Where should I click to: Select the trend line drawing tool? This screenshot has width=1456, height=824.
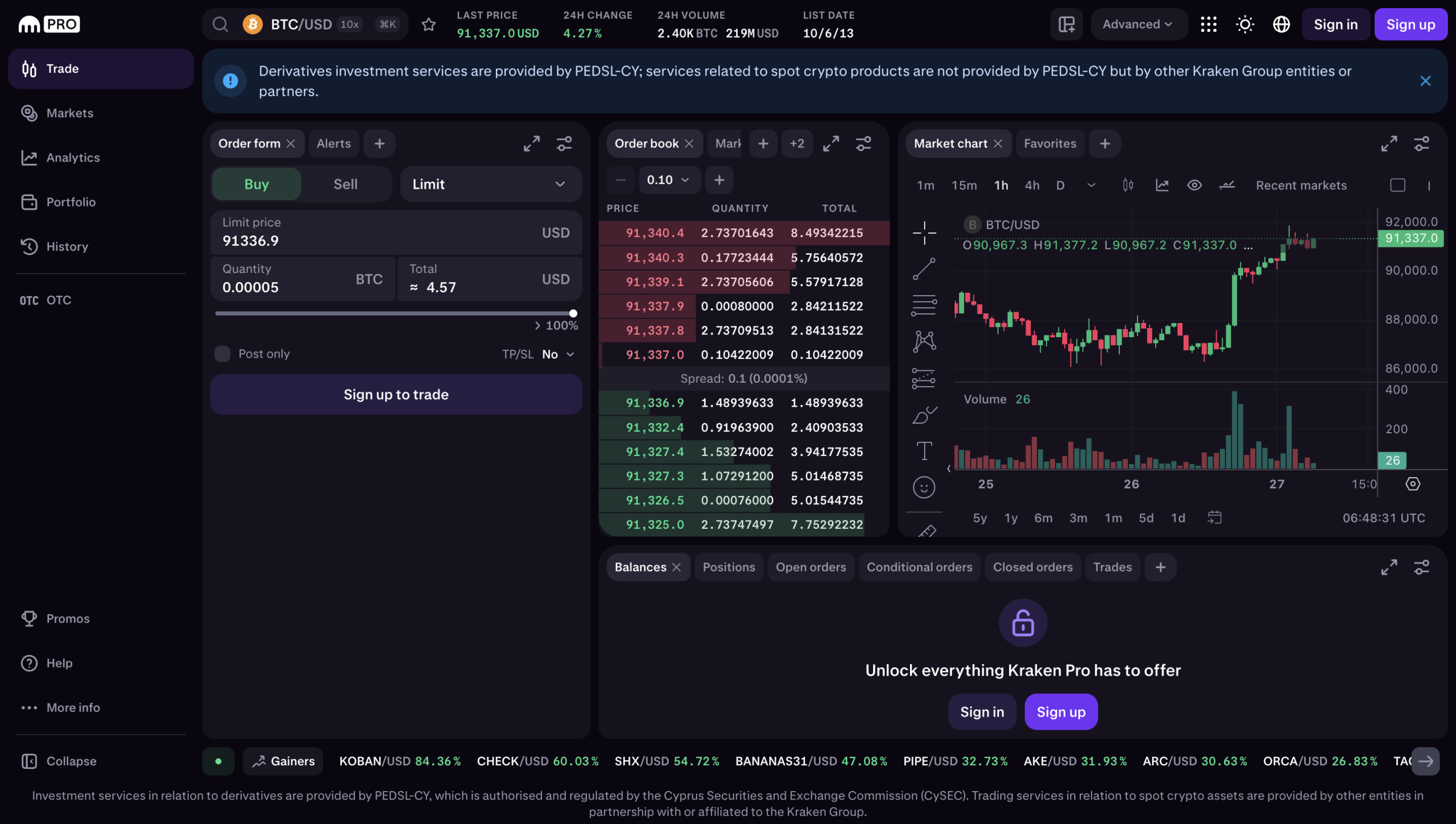924,269
